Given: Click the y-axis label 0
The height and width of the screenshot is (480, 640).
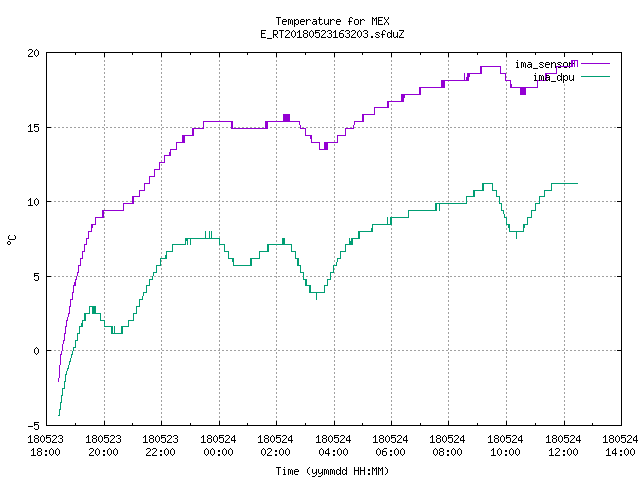Looking at the screenshot, I should click(x=36, y=351).
